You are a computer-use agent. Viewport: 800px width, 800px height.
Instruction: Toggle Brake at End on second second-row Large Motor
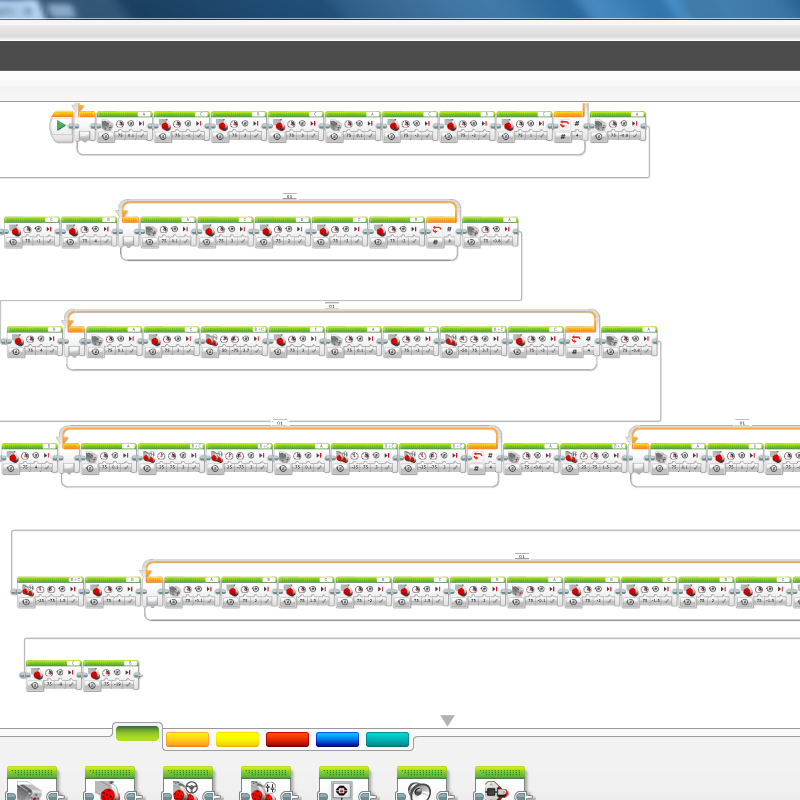click(x=107, y=240)
